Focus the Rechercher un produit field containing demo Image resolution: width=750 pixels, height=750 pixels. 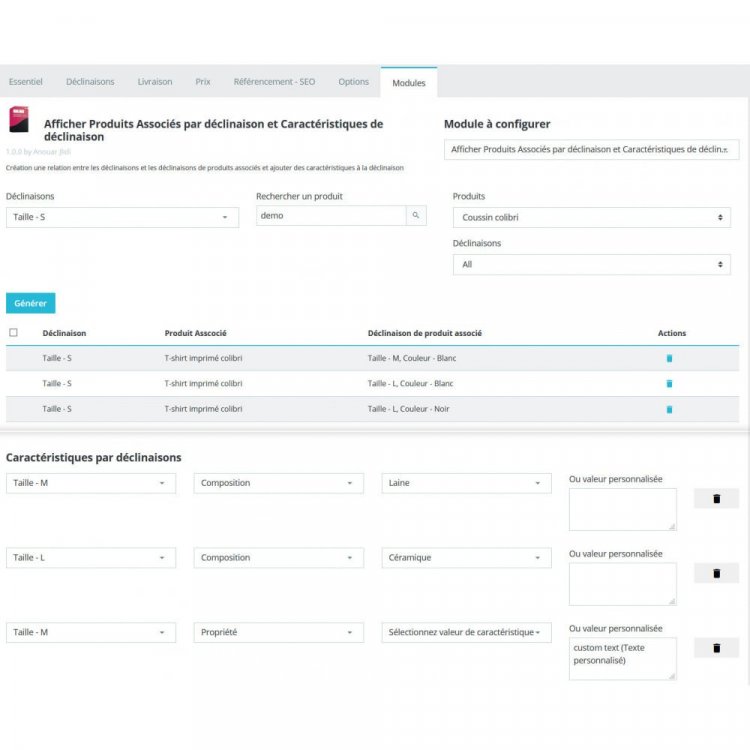(x=331, y=216)
